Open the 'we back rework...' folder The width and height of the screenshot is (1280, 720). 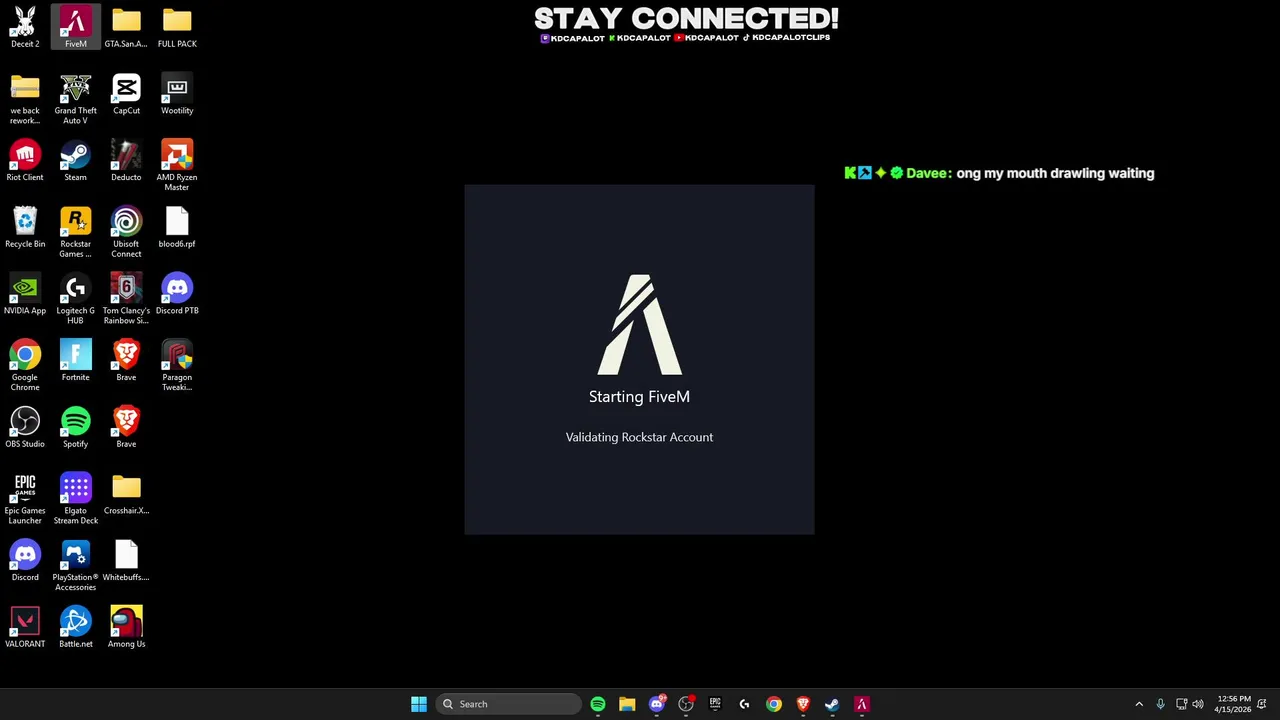click(25, 99)
